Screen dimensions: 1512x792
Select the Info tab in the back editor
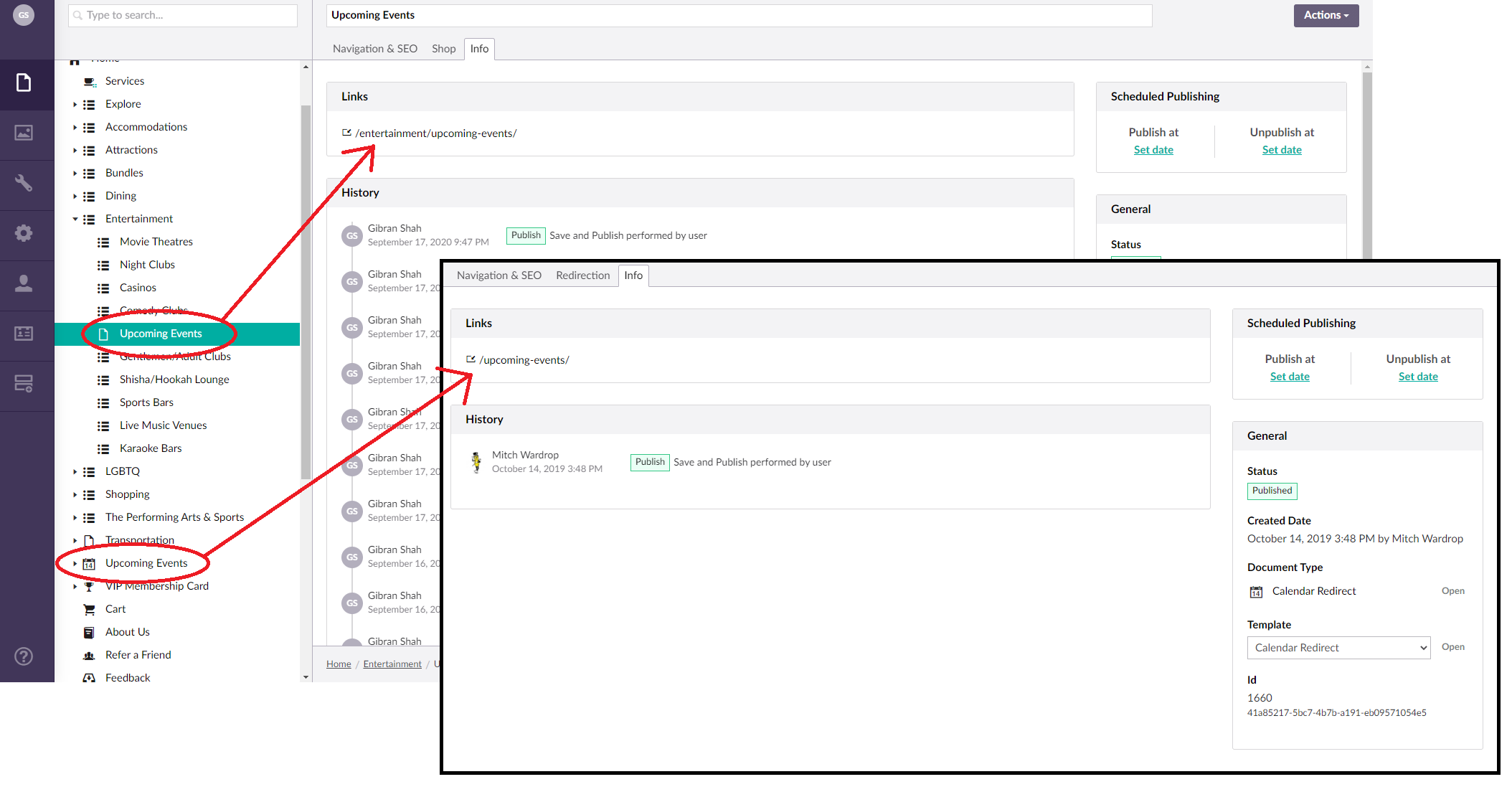coord(479,49)
